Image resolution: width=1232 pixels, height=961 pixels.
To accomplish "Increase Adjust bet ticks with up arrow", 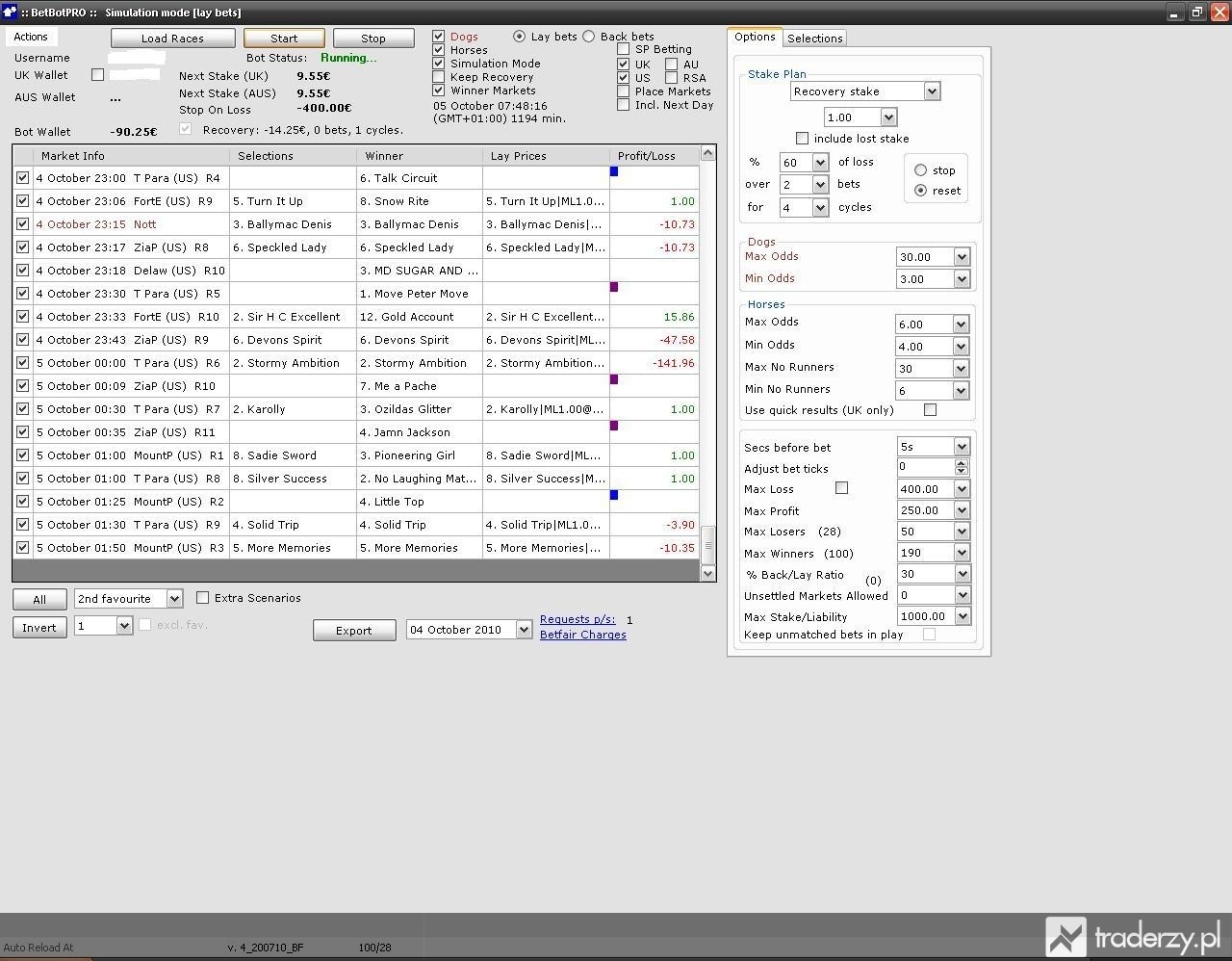I will 961,463.
